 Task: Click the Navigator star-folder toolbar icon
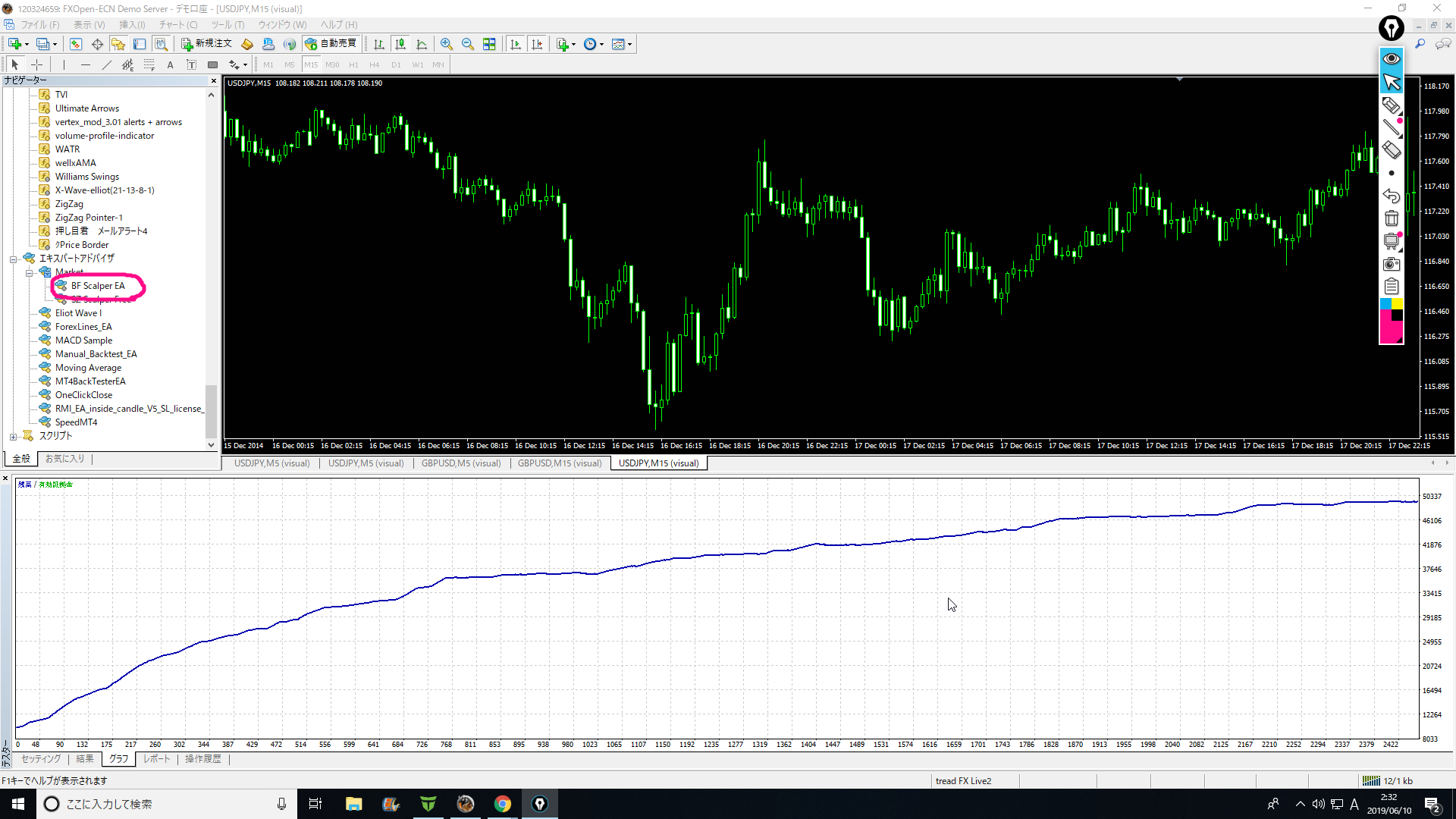[118, 44]
